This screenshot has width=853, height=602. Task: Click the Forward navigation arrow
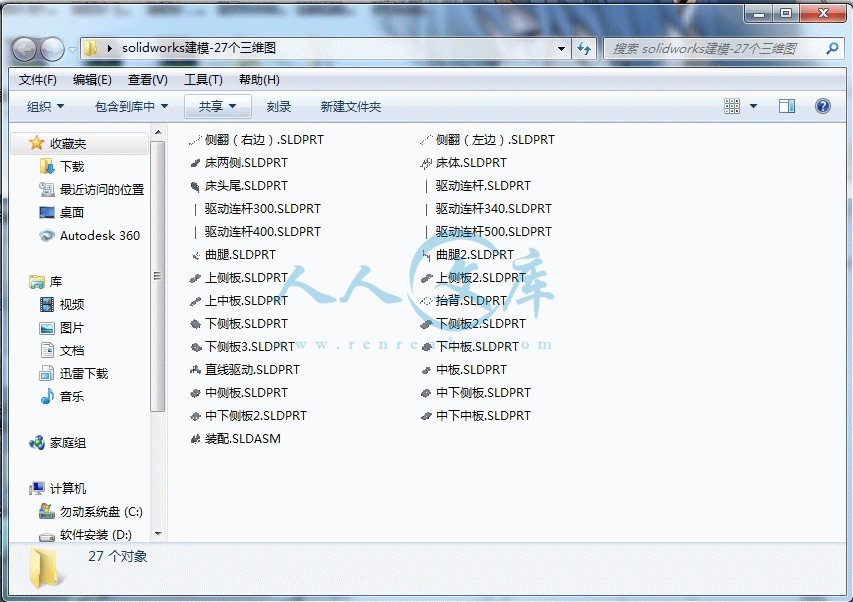(52, 49)
